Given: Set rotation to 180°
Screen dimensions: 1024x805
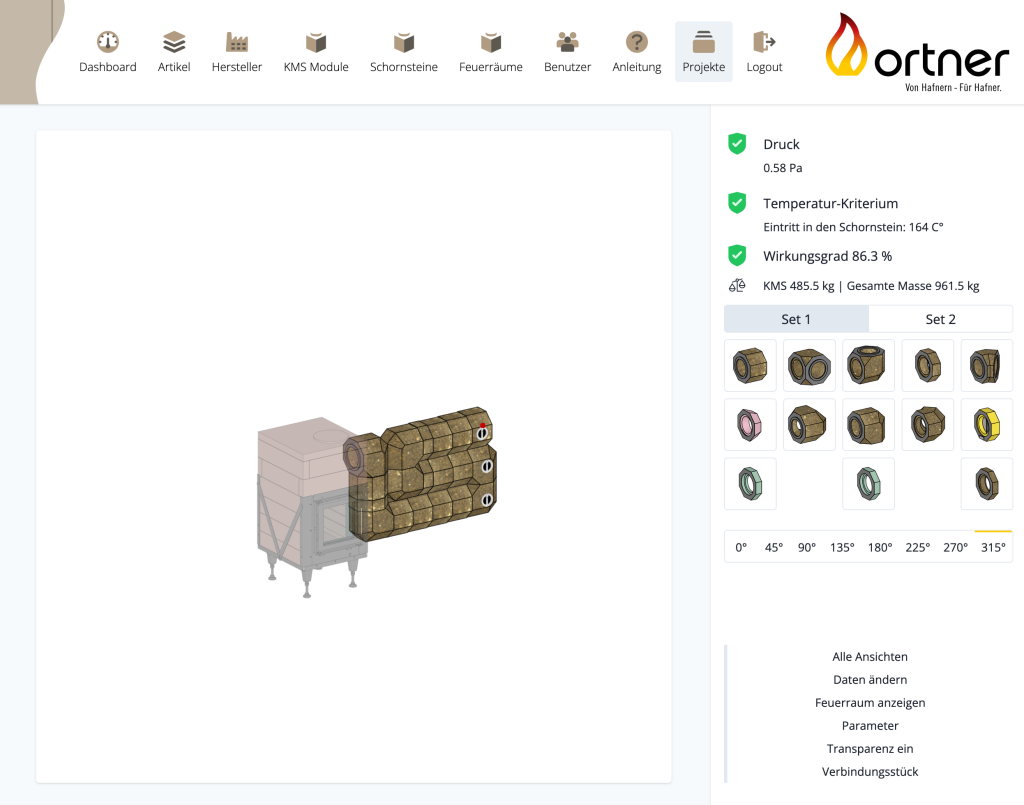Looking at the screenshot, I should [x=880, y=547].
